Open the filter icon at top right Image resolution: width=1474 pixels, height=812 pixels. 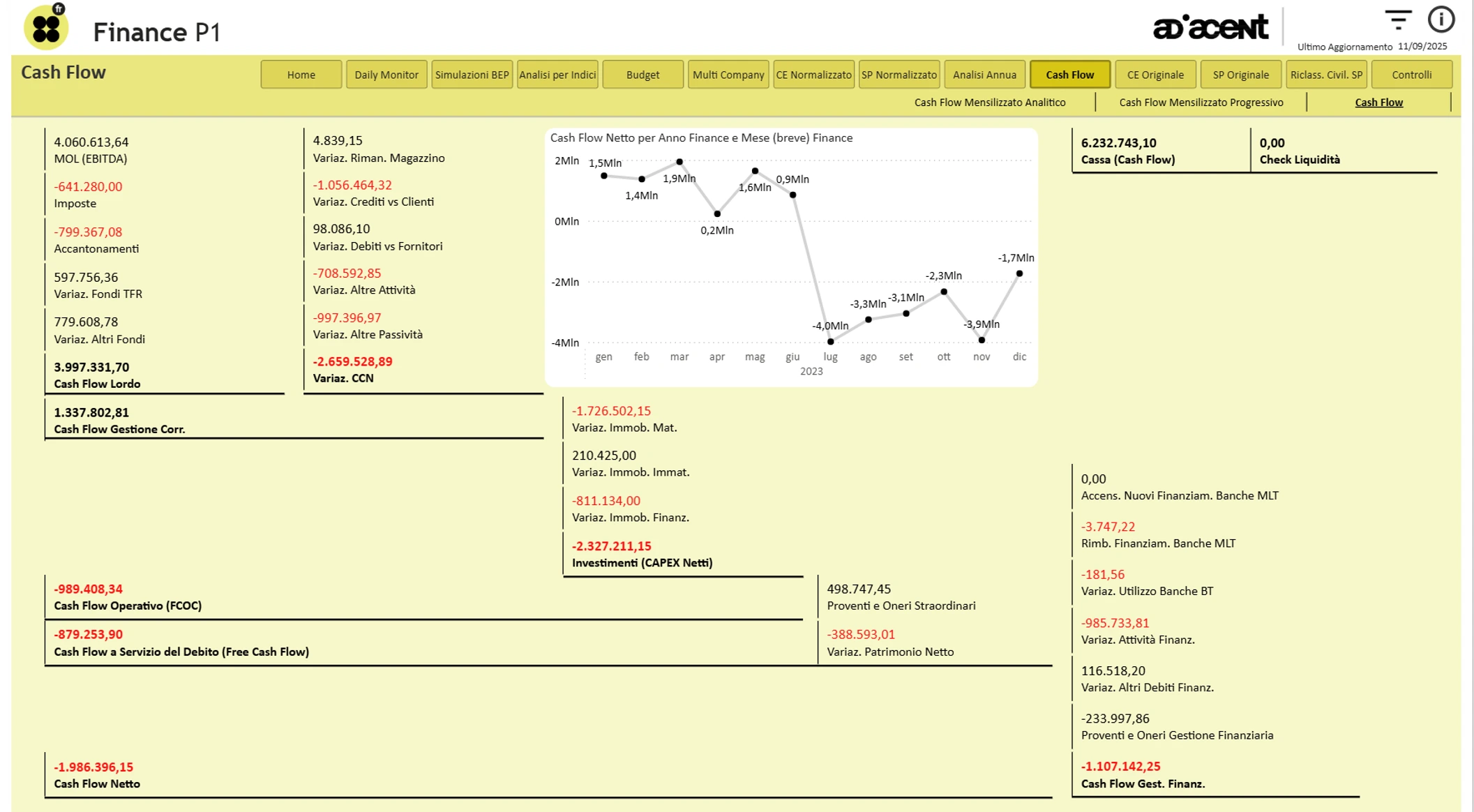click(1397, 20)
